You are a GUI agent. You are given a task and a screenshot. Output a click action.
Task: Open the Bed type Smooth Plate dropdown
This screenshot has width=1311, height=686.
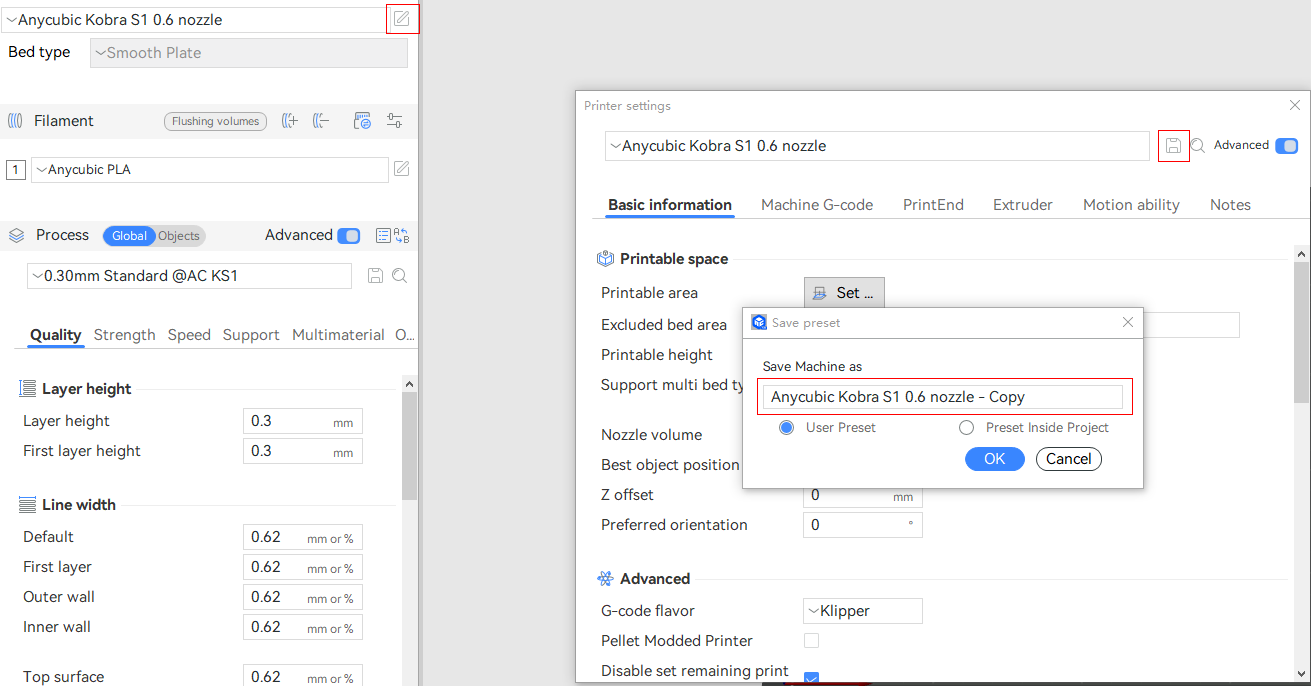[x=249, y=53]
